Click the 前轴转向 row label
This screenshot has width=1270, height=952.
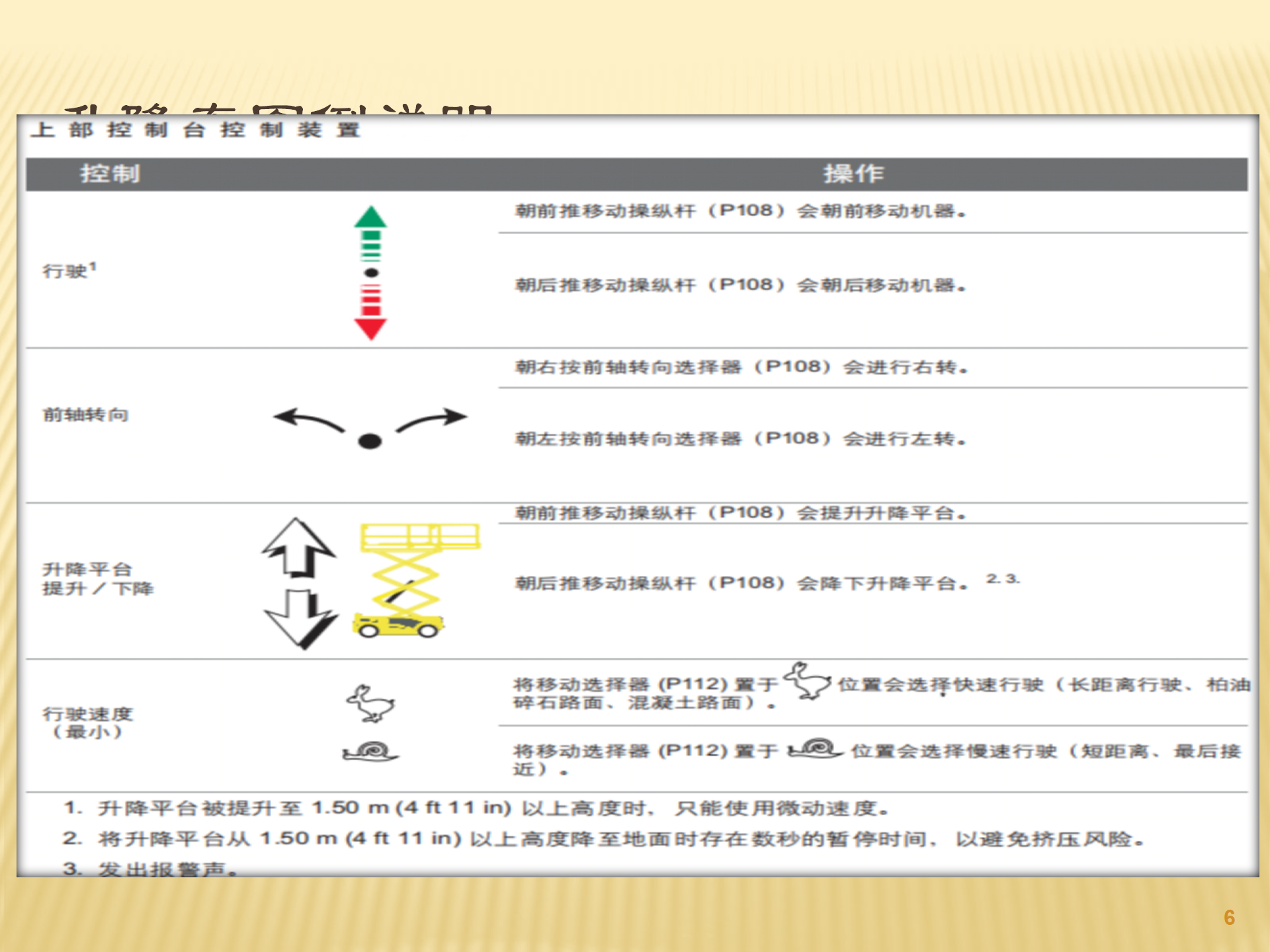(x=85, y=415)
